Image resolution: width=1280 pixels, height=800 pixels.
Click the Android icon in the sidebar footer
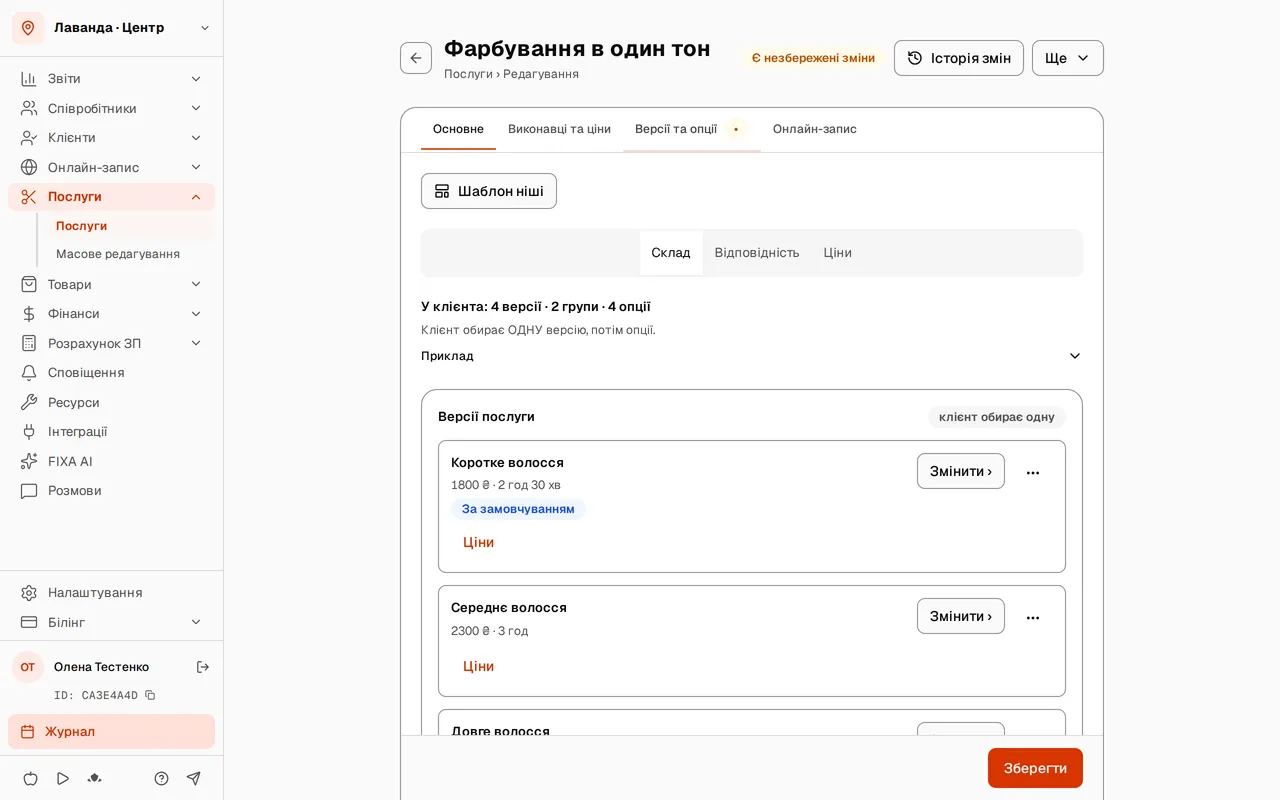(95, 778)
